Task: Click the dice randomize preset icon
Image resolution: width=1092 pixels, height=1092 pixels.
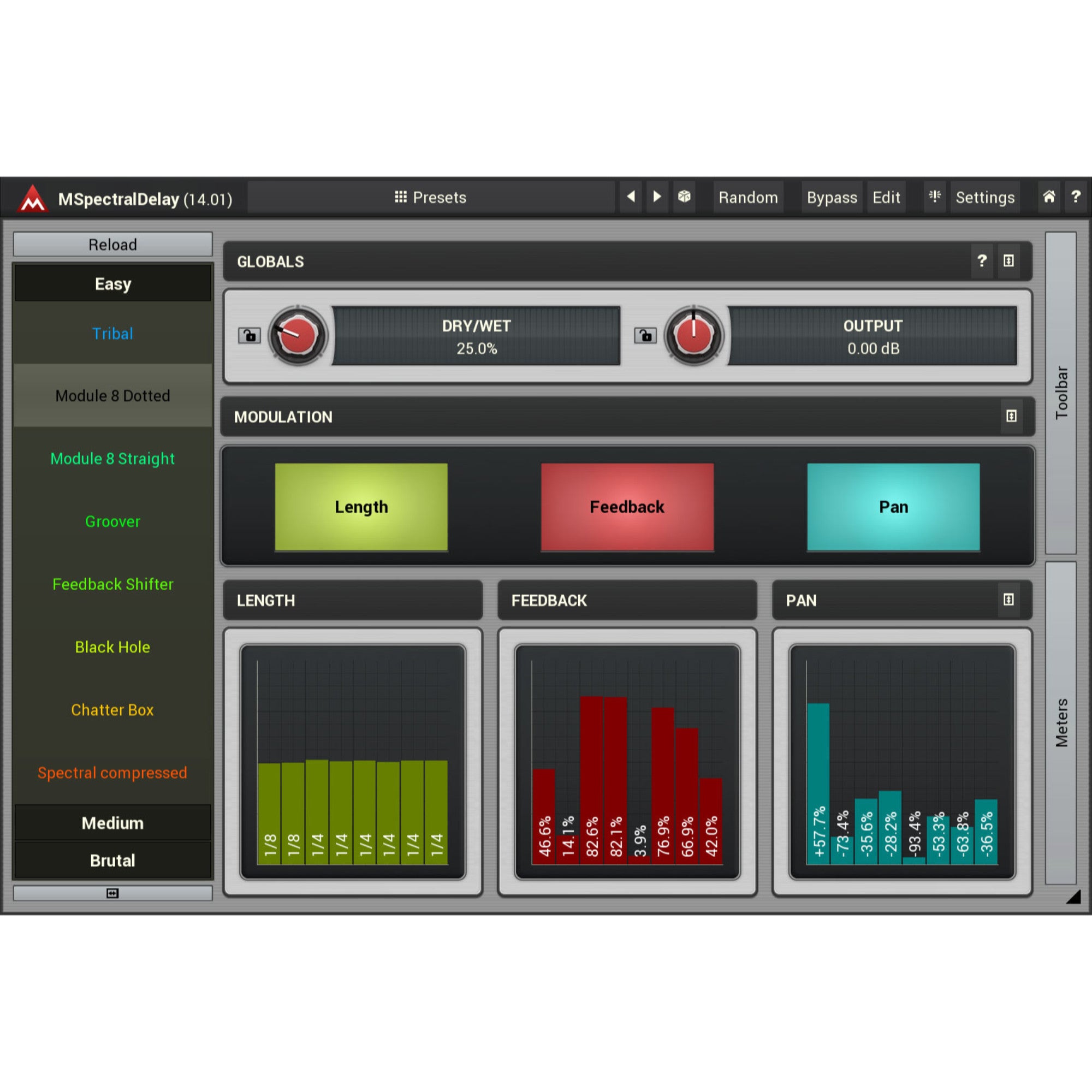Action: (684, 197)
